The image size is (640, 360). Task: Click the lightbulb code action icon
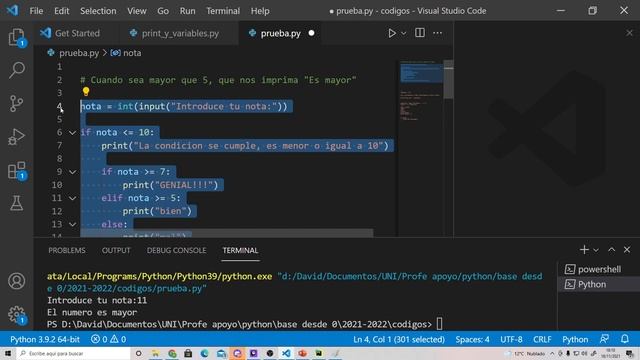[86, 92]
